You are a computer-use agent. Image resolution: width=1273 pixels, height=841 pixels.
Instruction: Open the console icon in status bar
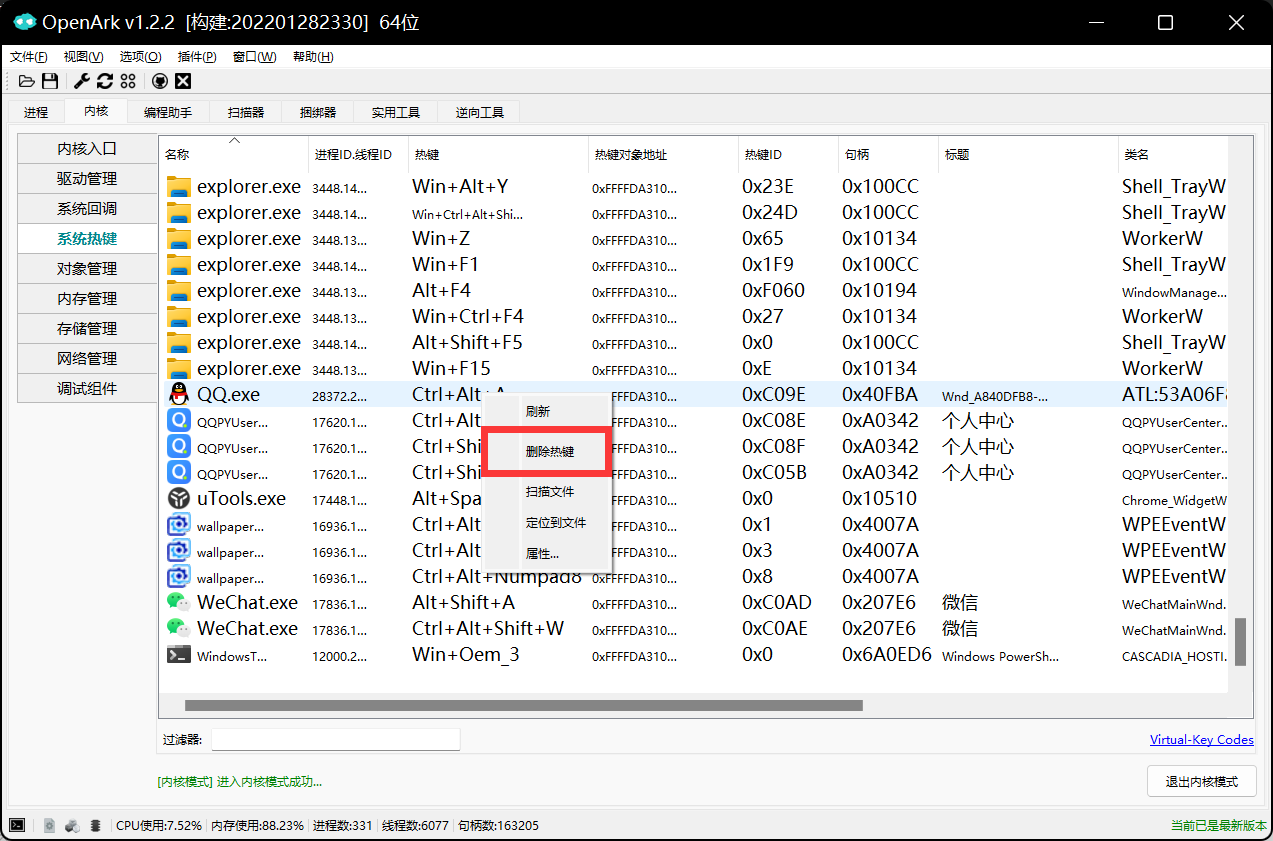coord(17,825)
